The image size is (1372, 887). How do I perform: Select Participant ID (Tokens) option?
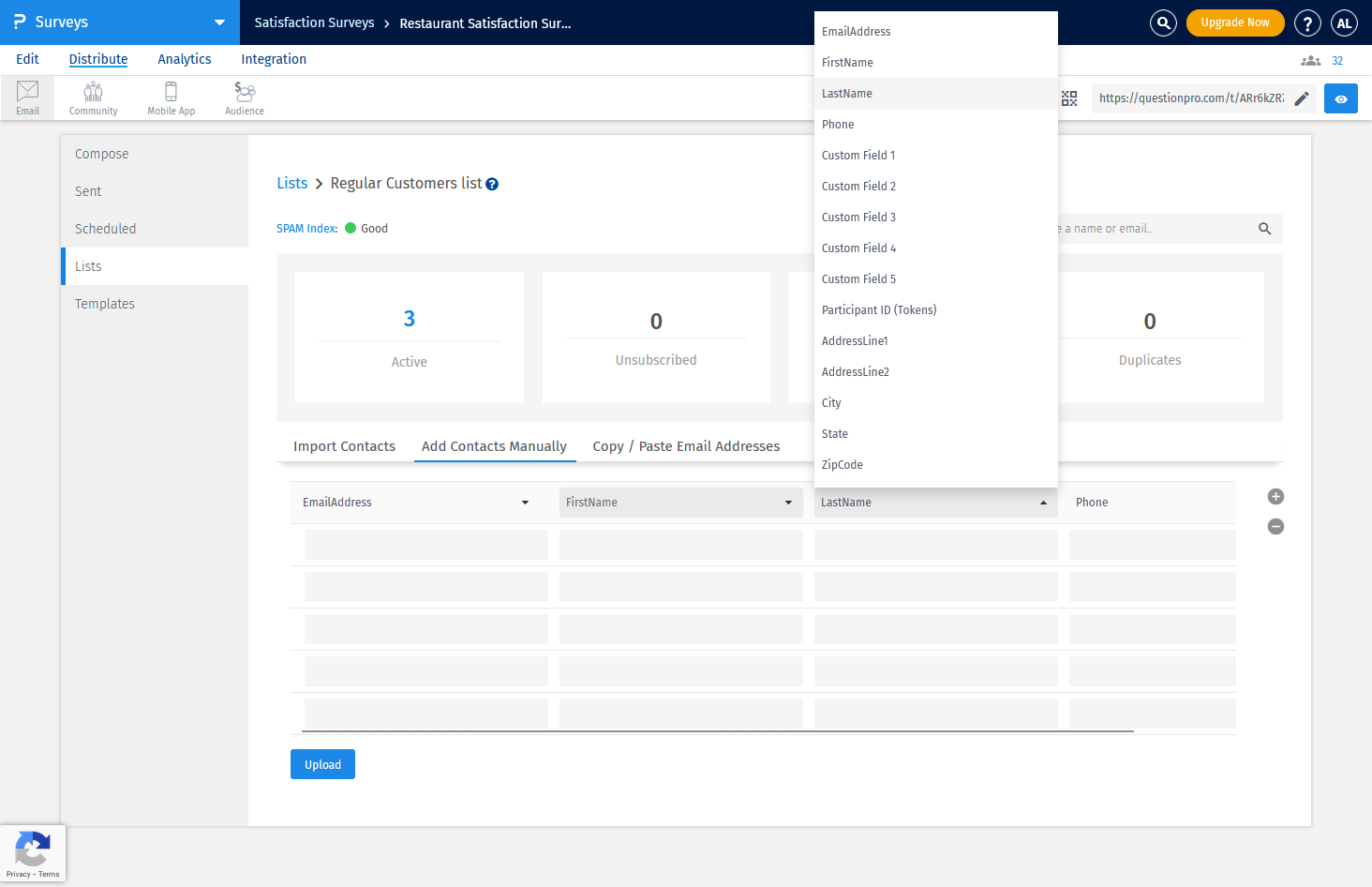pyautogui.click(x=879, y=310)
